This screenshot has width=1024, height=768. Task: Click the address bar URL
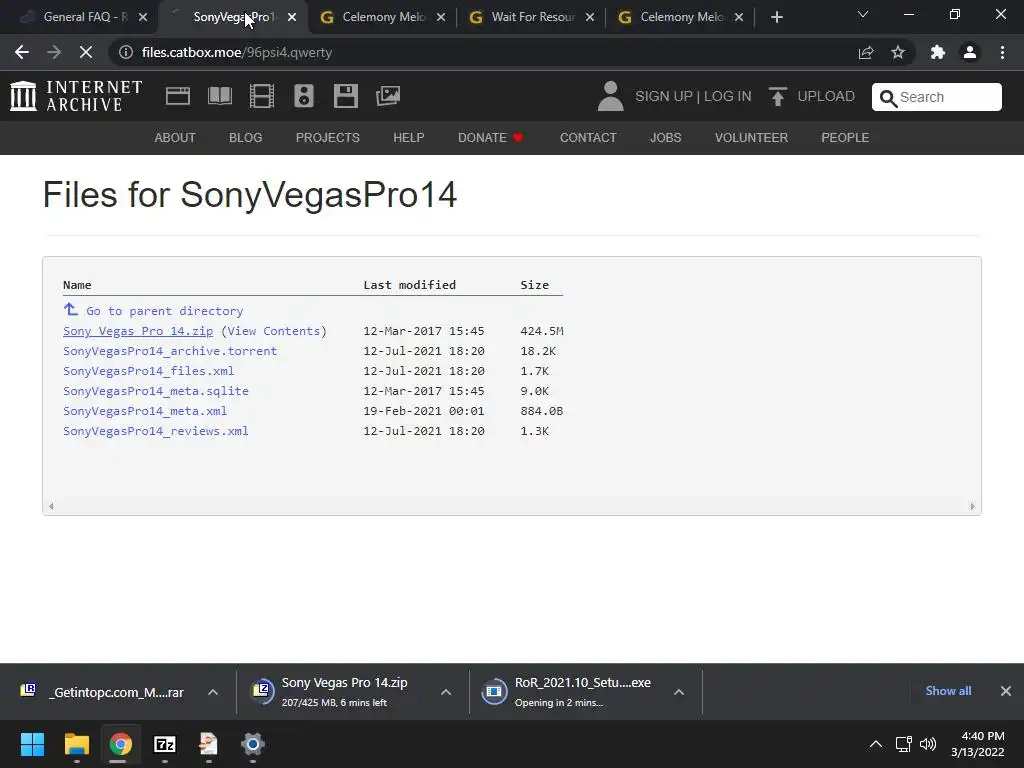pos(236,52)
